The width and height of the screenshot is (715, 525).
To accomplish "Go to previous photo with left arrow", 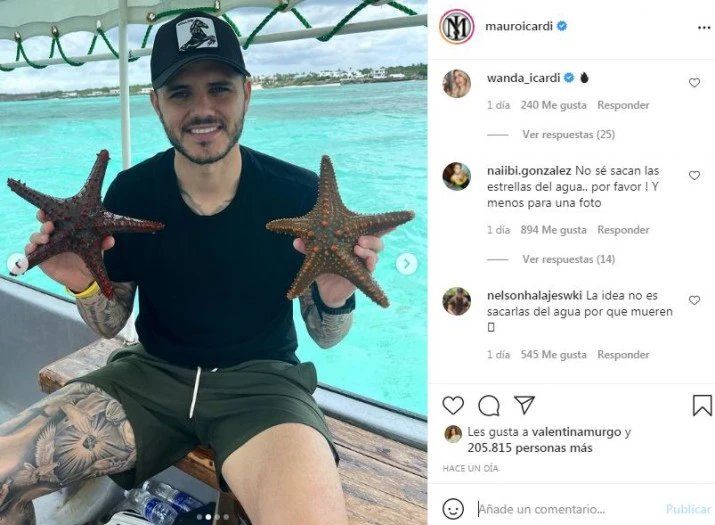I will coord(18,264).
